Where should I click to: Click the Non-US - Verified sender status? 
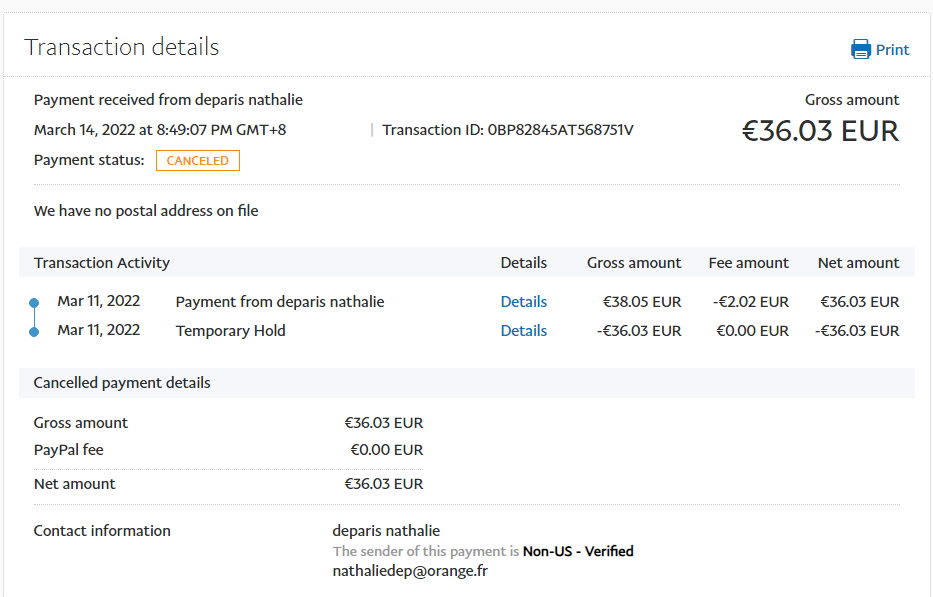pyautogui.click(x=578, y=551)
